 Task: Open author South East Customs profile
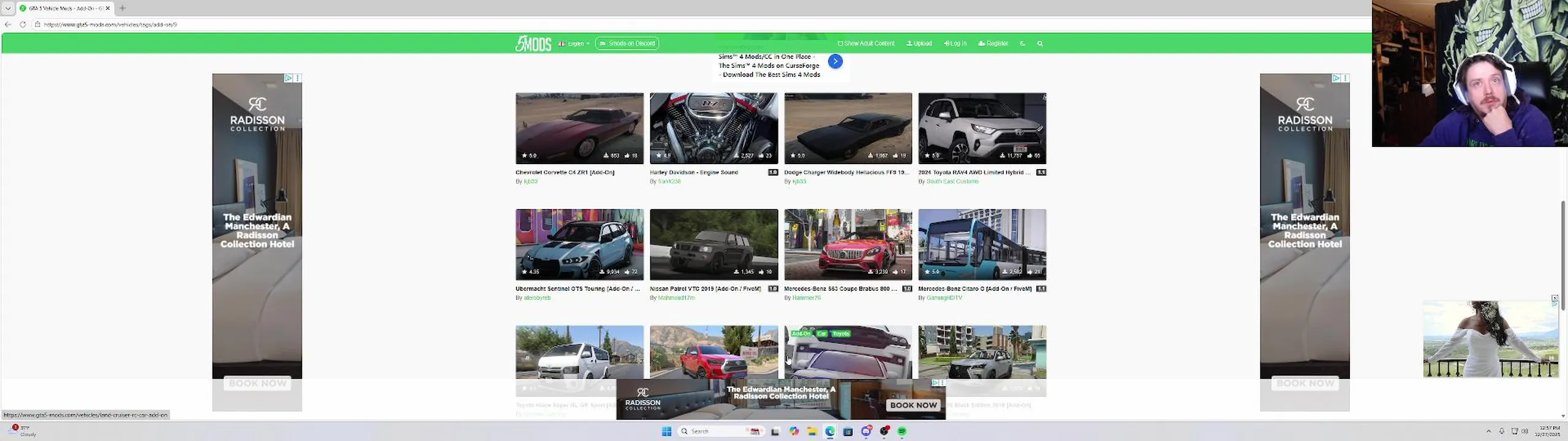tap(952, 181)
